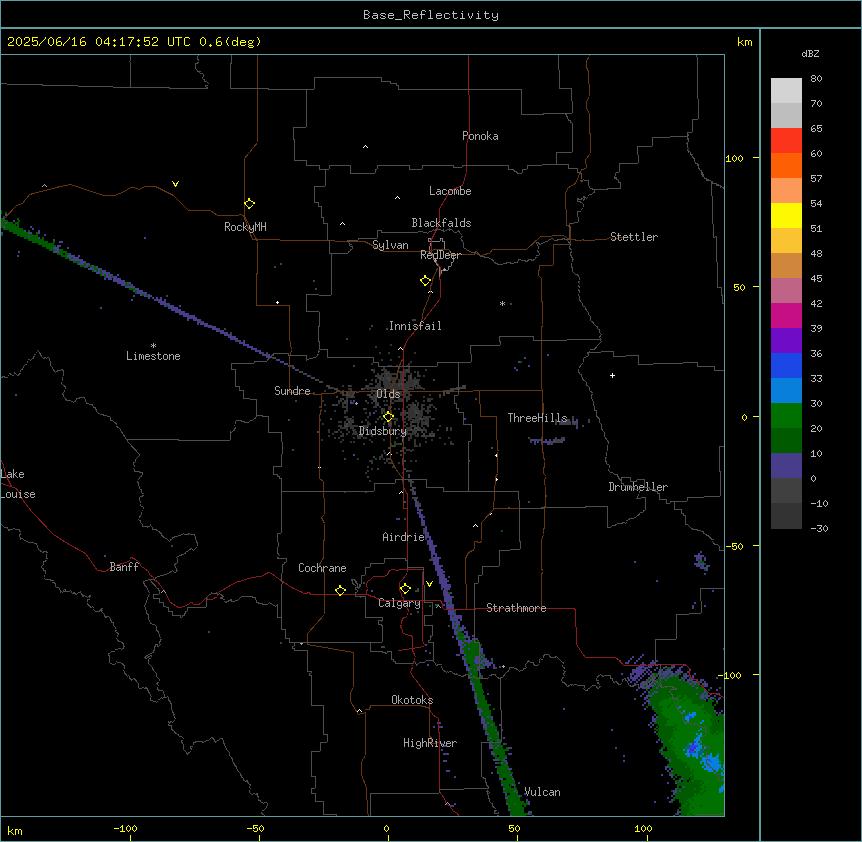
Task: Click the asterisk marker east of Innisfail
Action: point(502,303)
